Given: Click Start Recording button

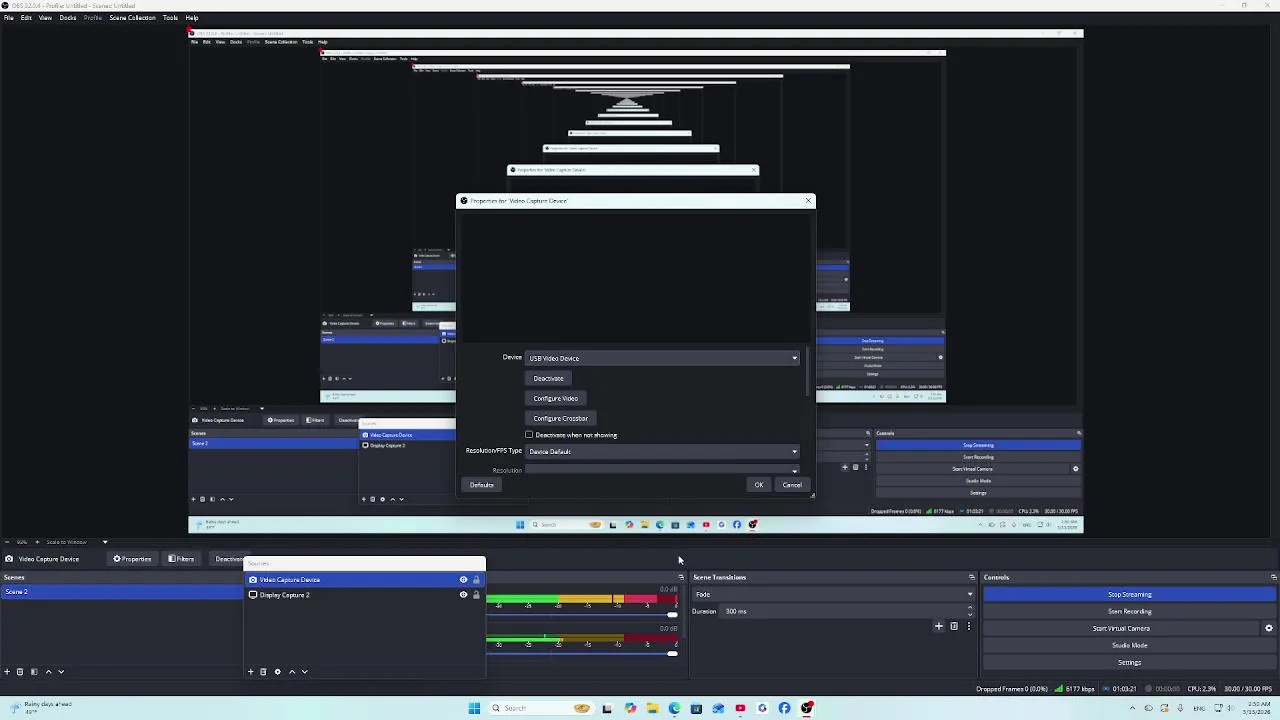Looking at the screenshot, I should click(1129, 611).
